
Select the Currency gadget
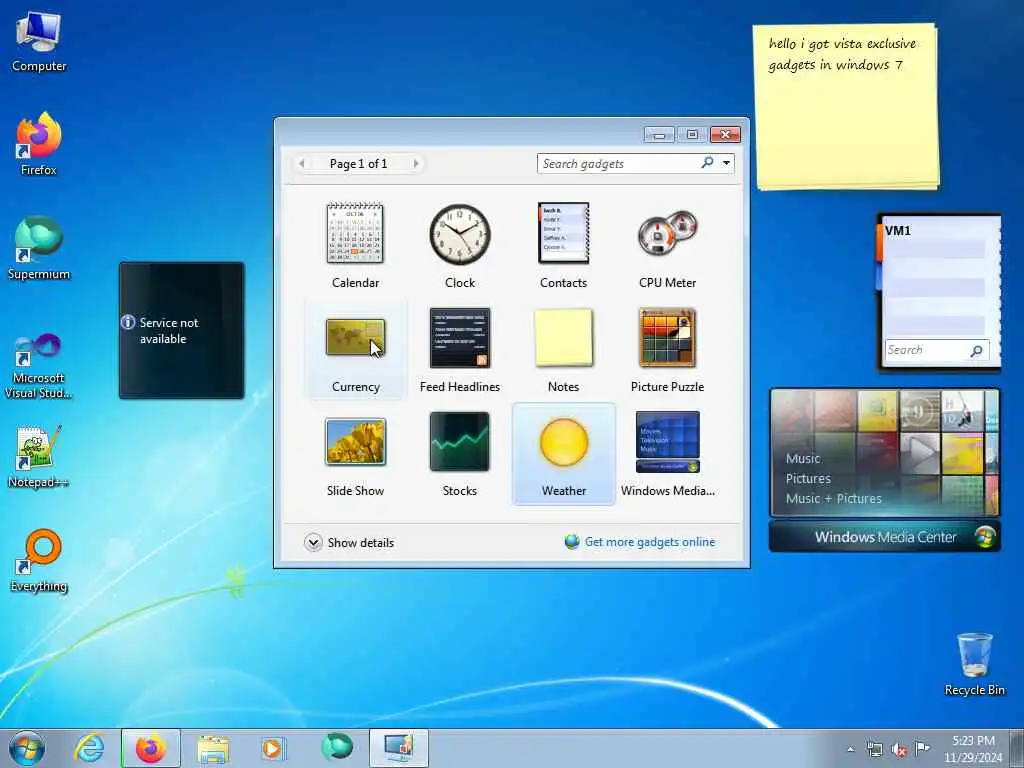(x=355, y=349)
